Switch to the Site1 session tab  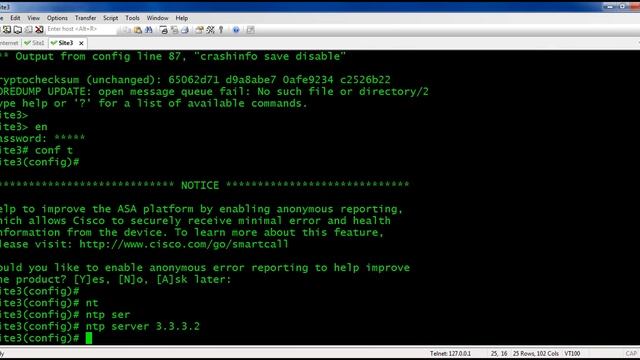[35, 43]
